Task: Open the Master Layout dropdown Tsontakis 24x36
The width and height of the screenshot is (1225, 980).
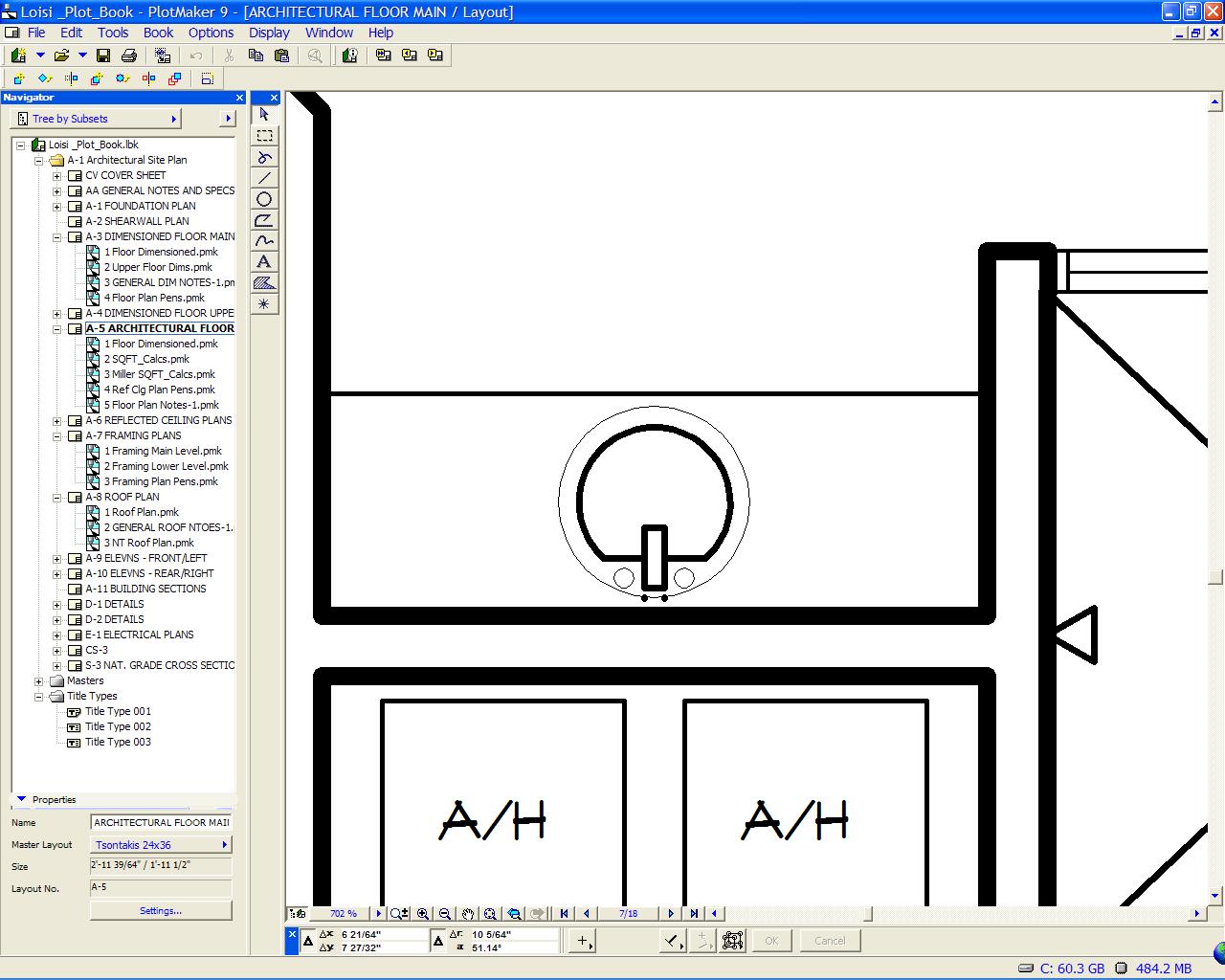Action: (160, 844)
